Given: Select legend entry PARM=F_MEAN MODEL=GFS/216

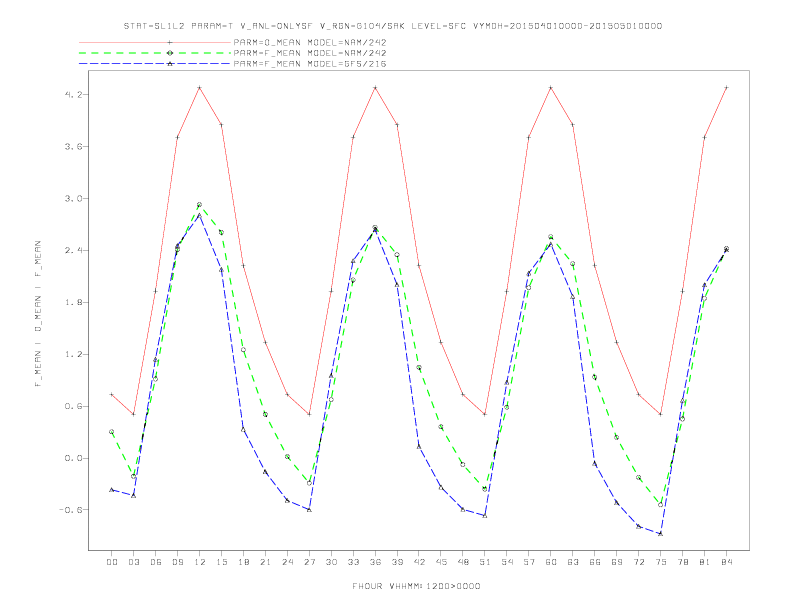Looking at the screenshot, I should click(310, 64).
